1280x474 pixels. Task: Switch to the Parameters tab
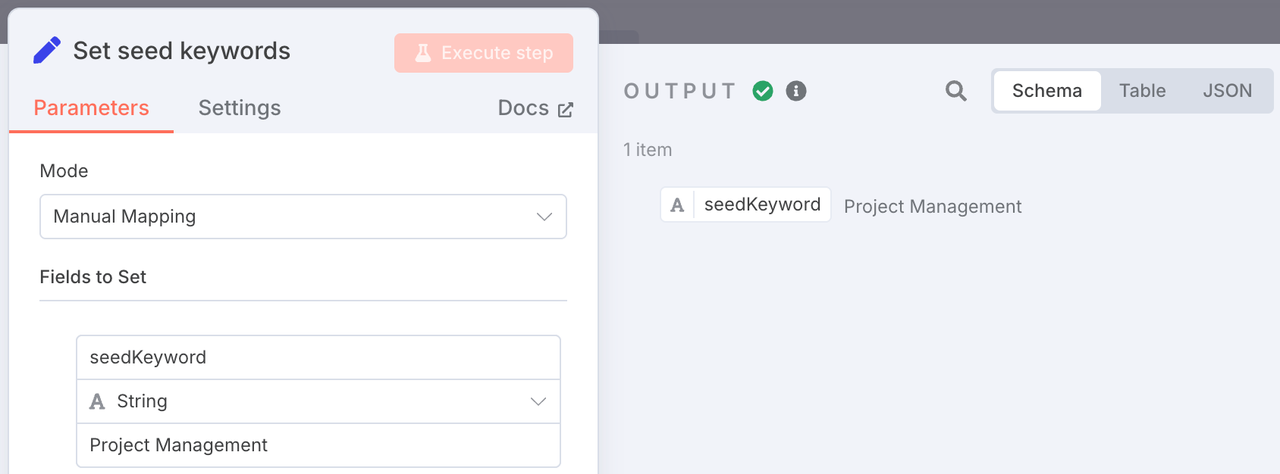click(x=91, y=108)
